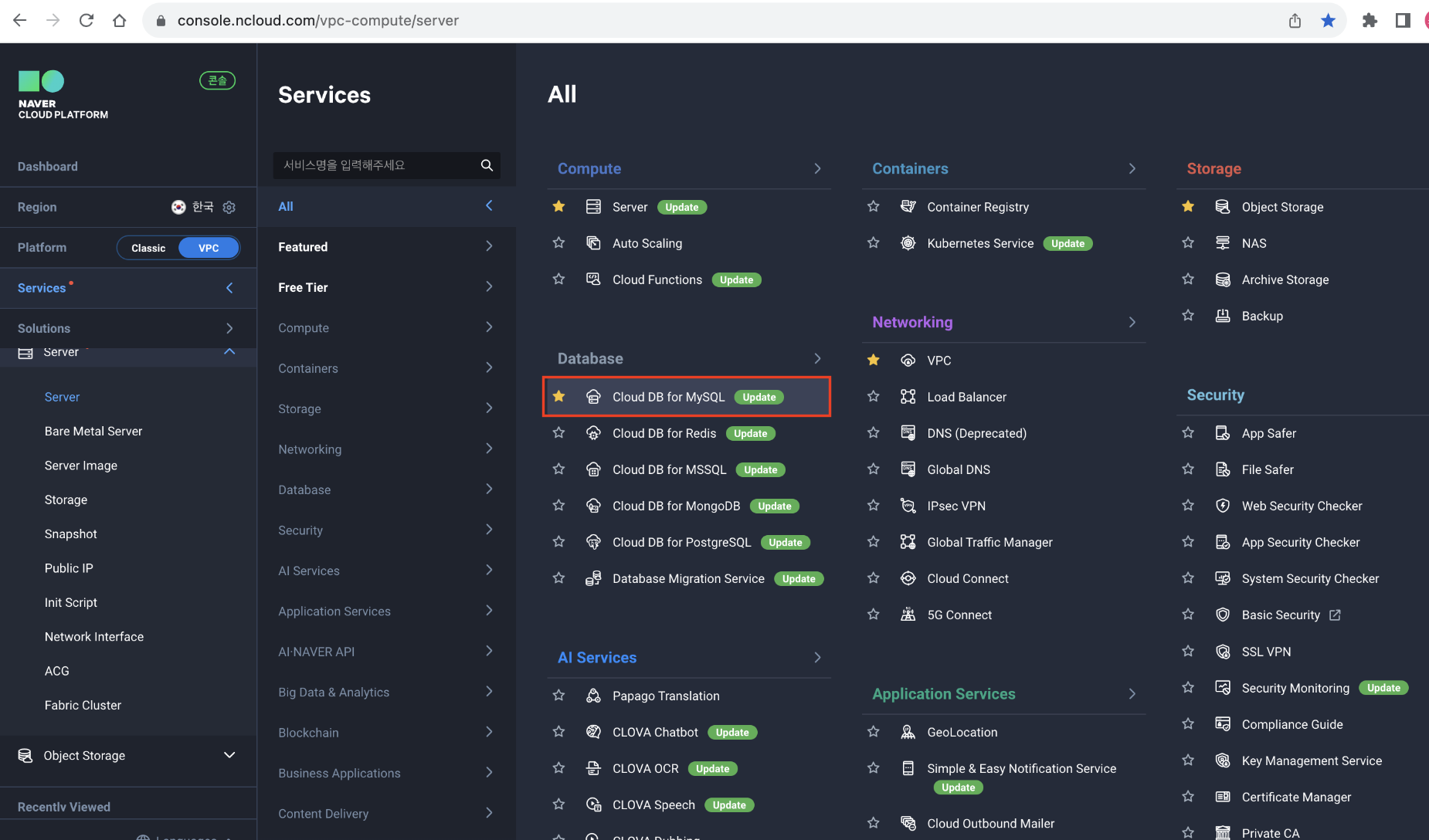Expand the Free Tier category chevron
1429x840 pixels.
coord(489,286)
